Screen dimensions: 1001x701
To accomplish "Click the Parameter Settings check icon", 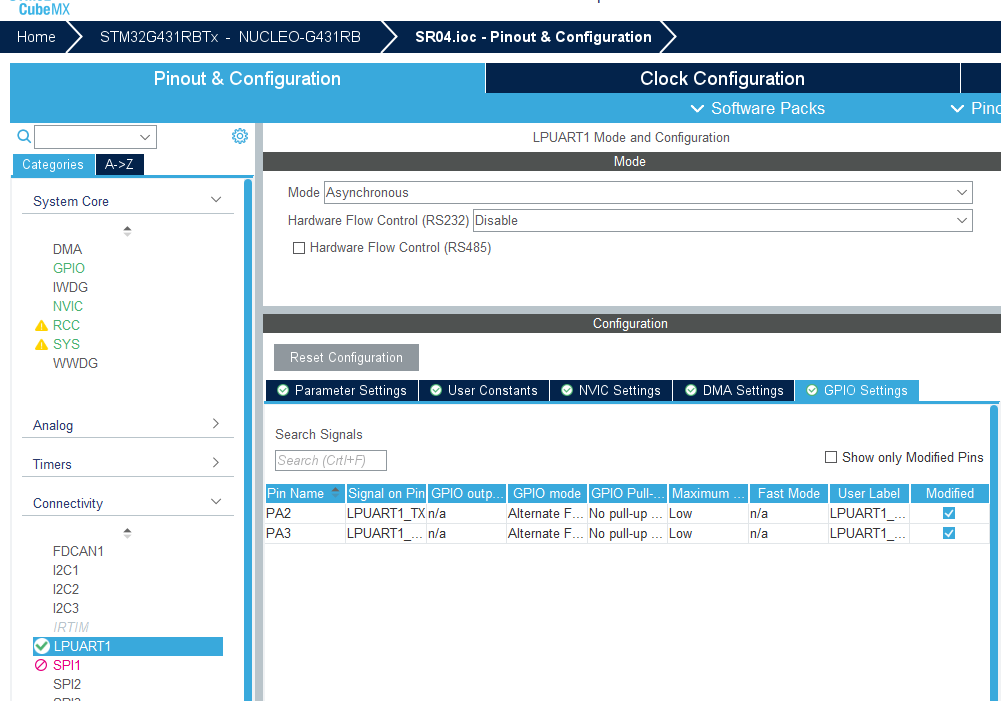I will coord(283,390).
